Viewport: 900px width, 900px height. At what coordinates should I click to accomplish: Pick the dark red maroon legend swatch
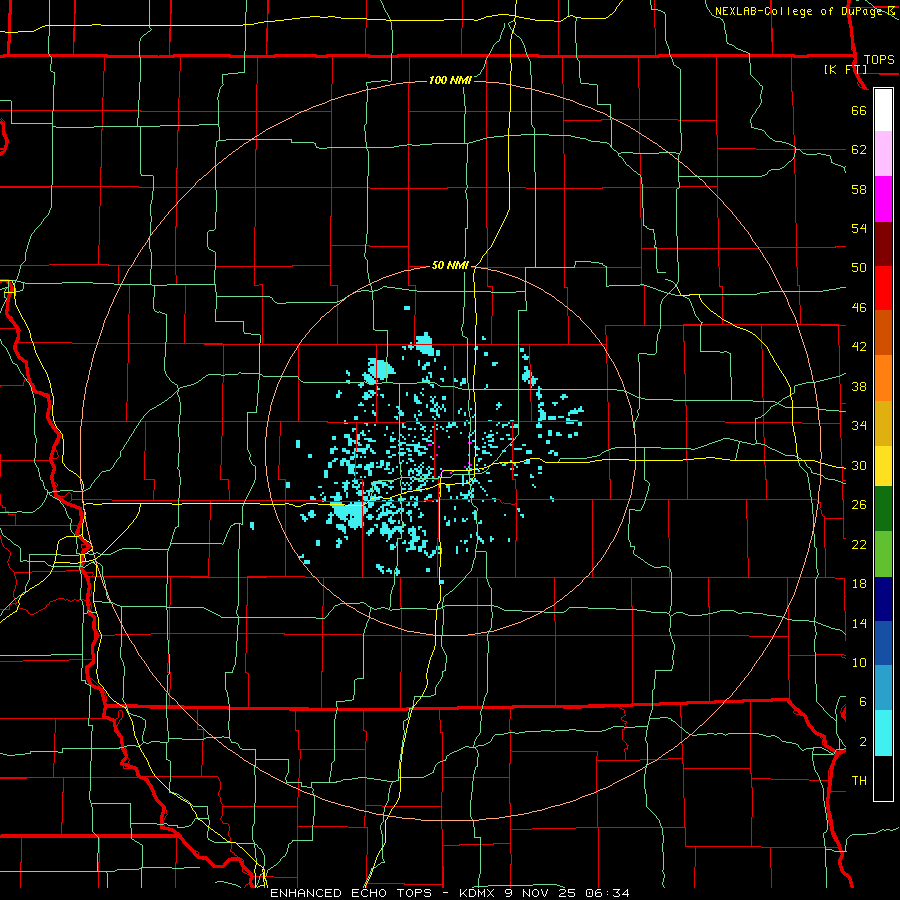883,243
